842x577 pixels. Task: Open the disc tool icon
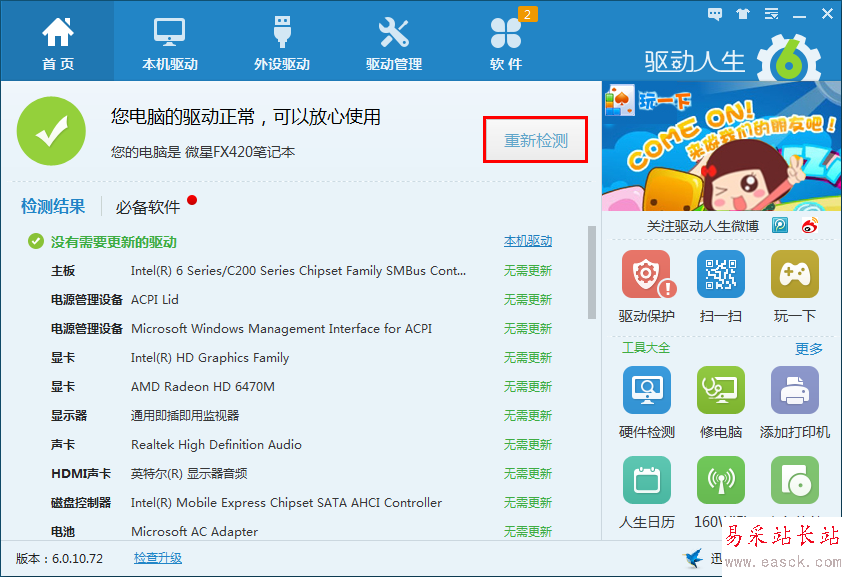pos(795,480)
